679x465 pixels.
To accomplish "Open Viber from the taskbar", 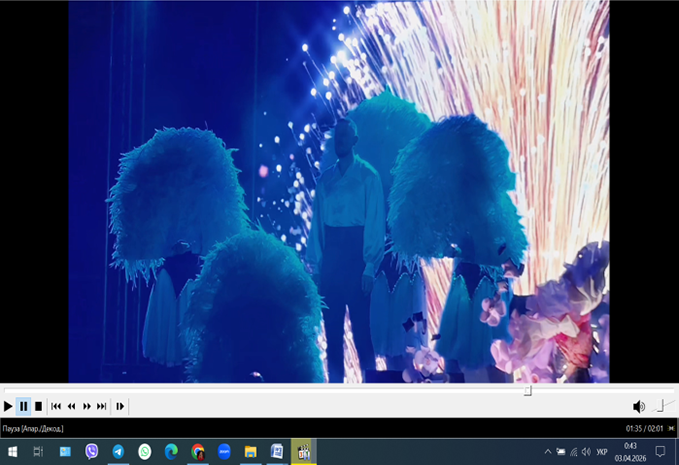I will coord(92,451).
